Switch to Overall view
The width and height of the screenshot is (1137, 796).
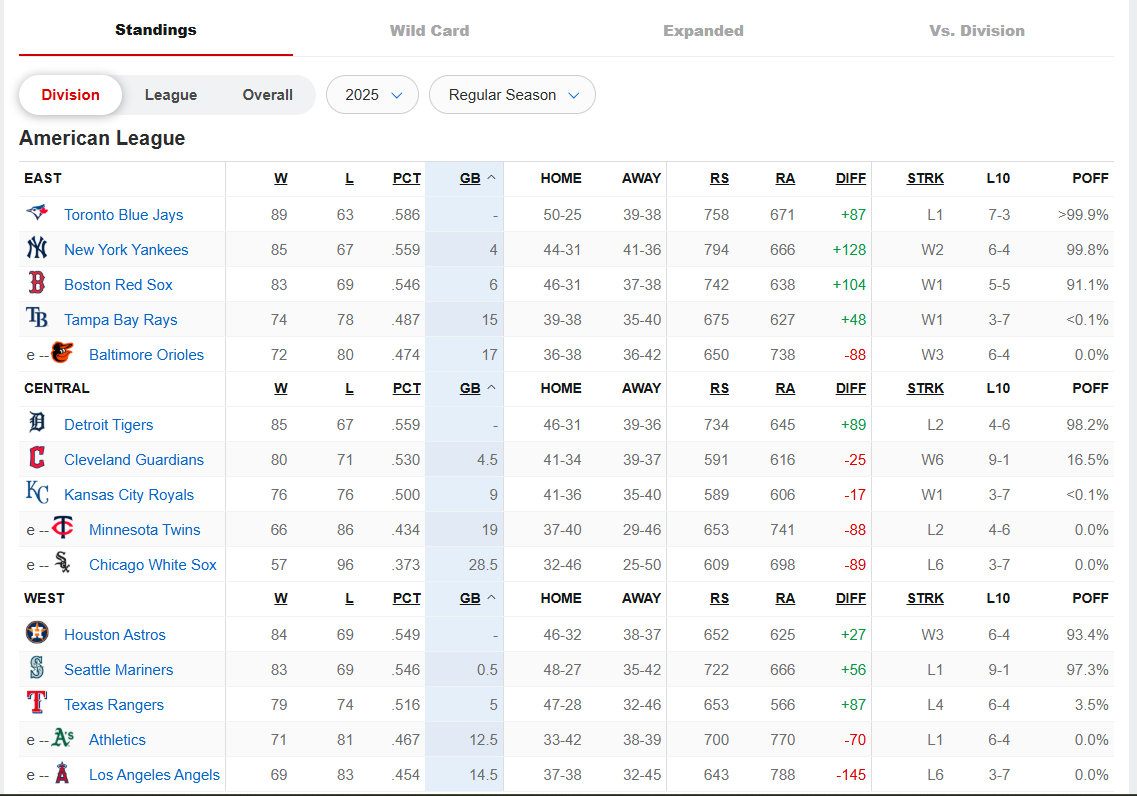point(268,95)
